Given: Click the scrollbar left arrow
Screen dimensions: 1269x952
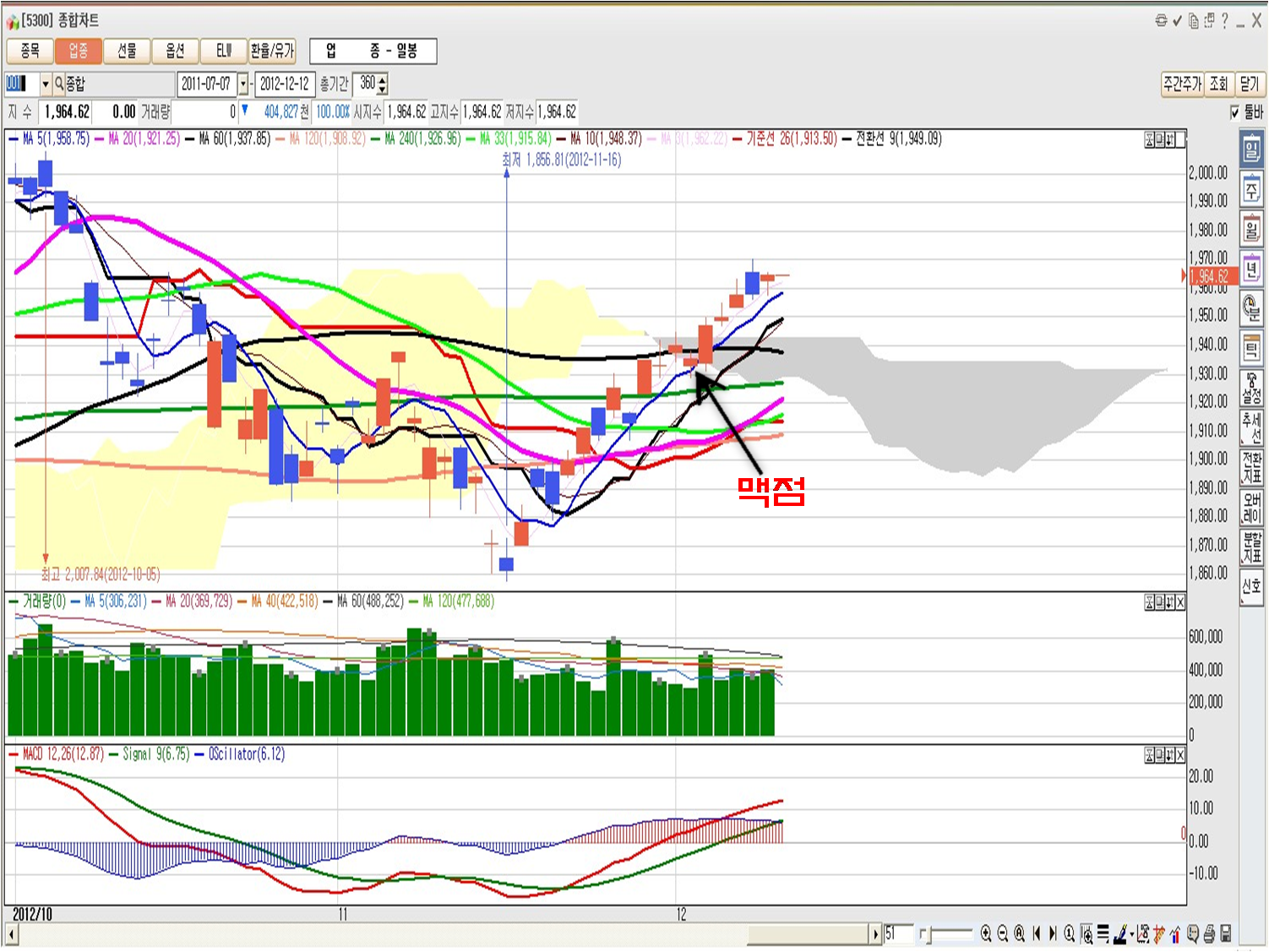Looking at the screenshot, I should point(11,934).
